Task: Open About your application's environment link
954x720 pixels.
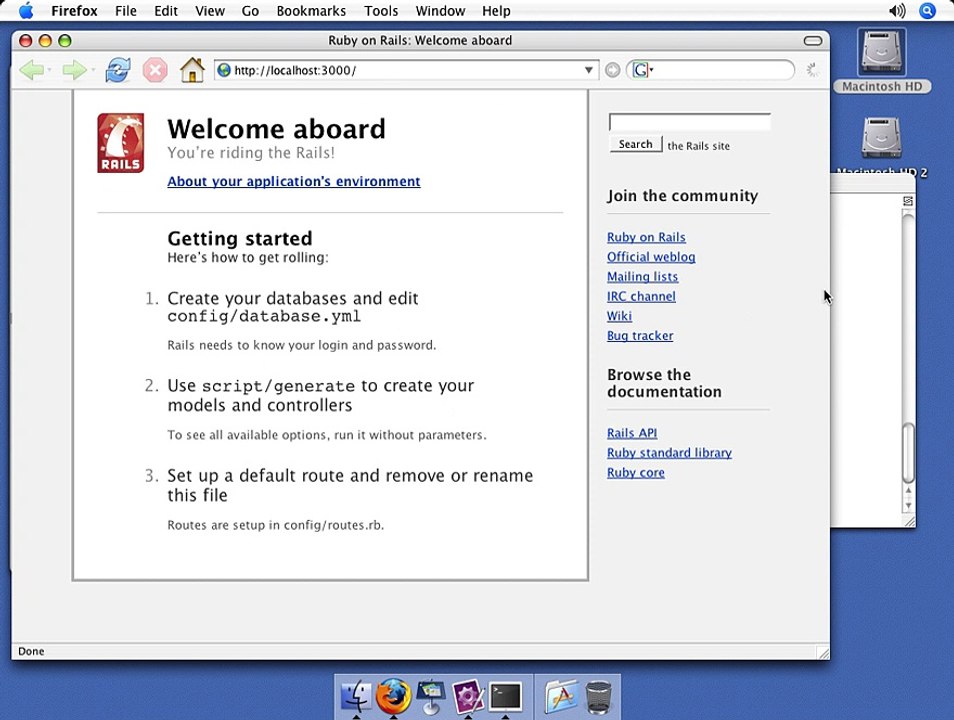Action: [294, 181]
